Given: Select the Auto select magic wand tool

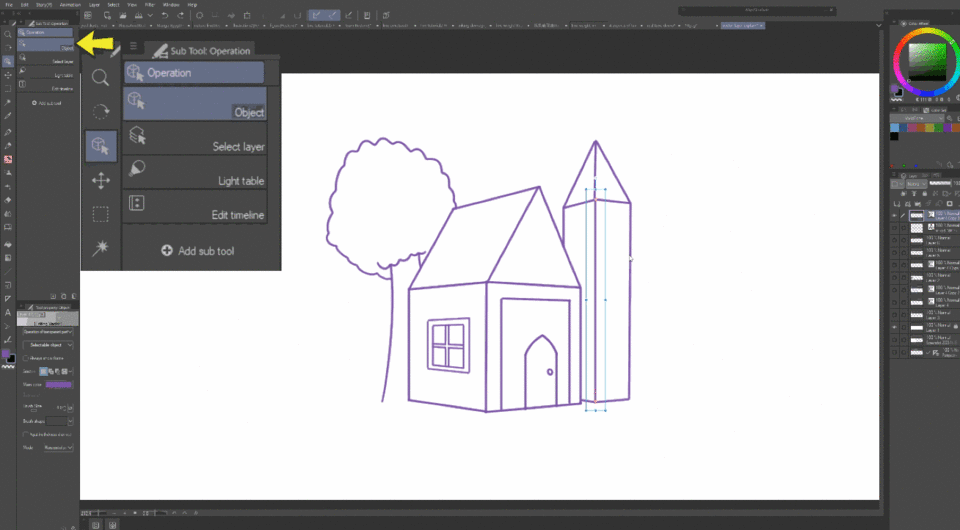Looking at the screenshot, I should pos(100,247).
